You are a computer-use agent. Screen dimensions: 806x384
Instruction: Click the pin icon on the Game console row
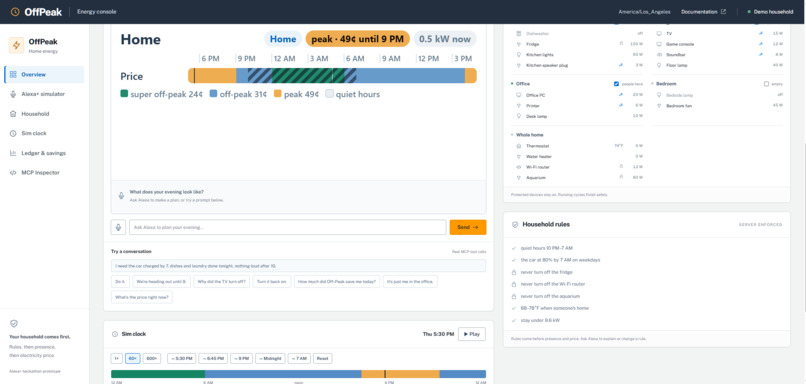(760, 44)
